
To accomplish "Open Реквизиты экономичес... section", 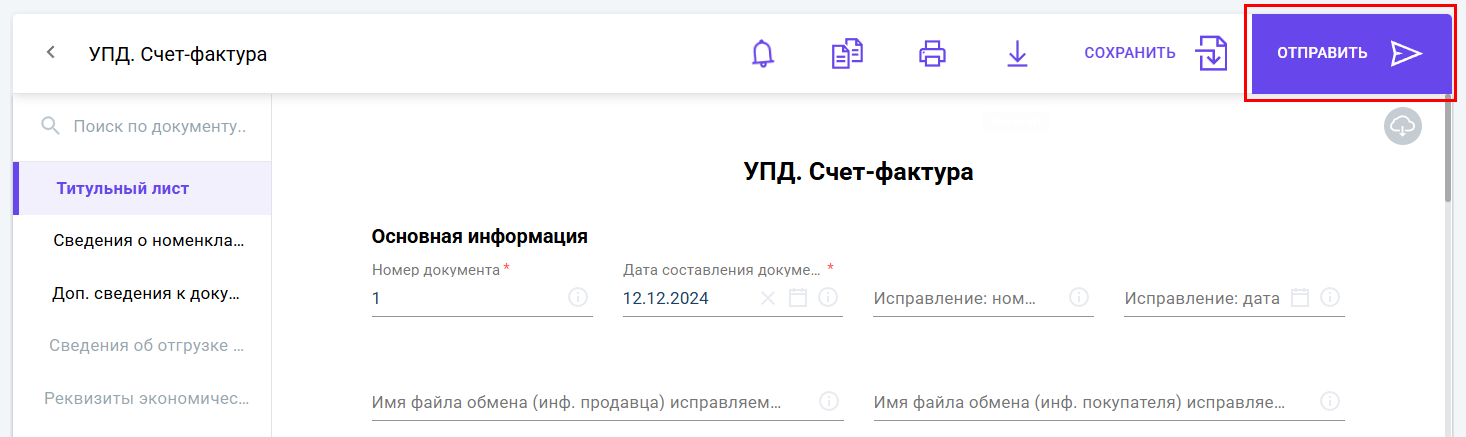I will [142, 398].
